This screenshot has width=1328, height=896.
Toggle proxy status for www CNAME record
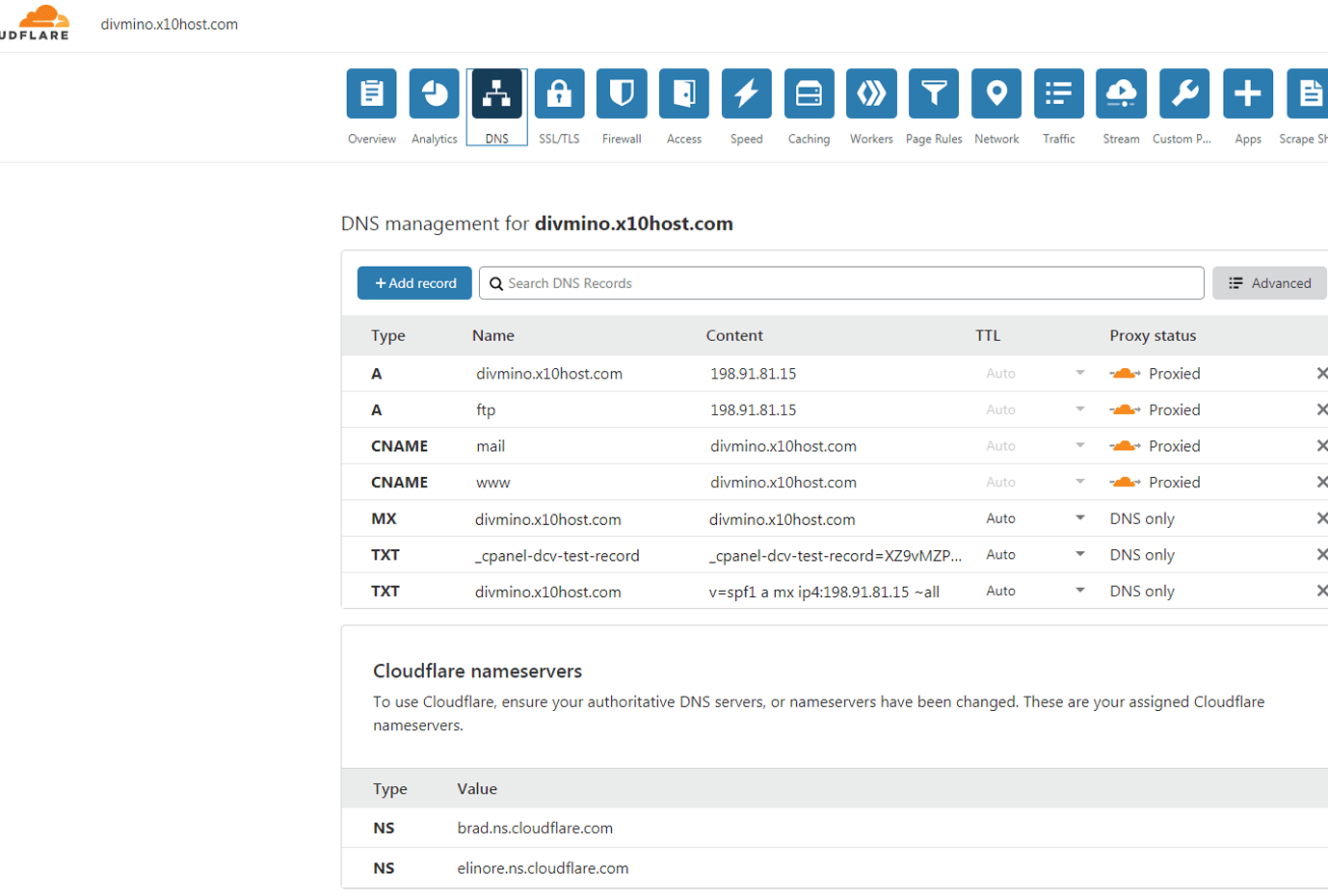click(x=1125, y=482)
